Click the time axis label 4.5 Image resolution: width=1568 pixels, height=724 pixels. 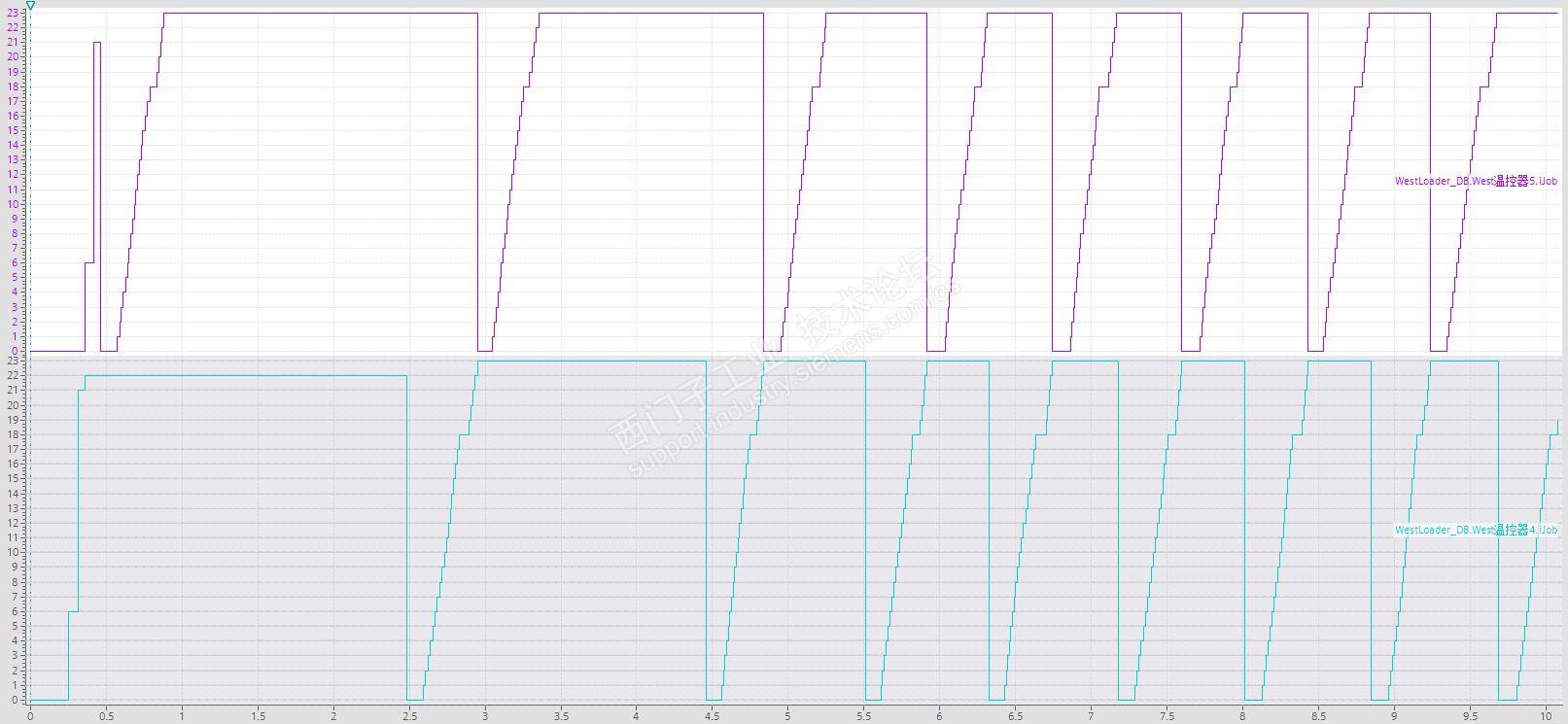point(713,716)
